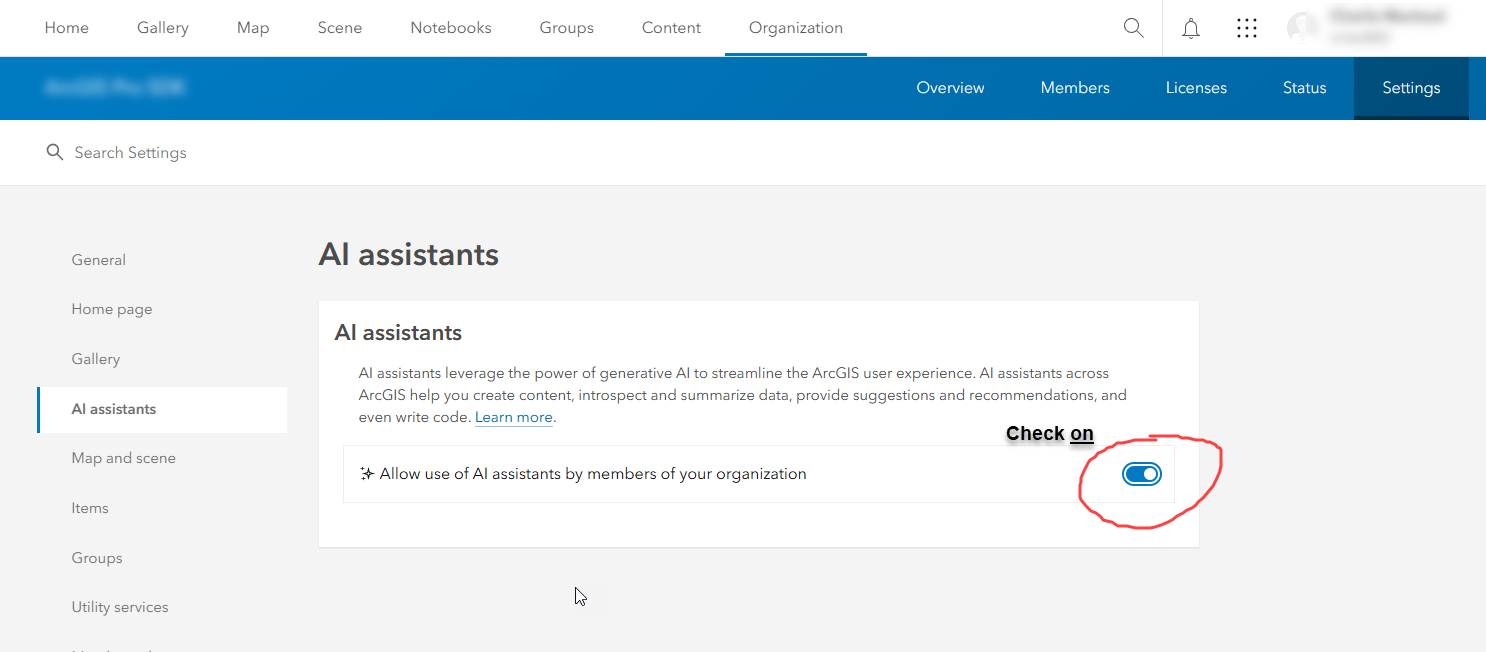1486x652 pixels.
Task: Open the Learn more link
Action: [x=513, y=417]
